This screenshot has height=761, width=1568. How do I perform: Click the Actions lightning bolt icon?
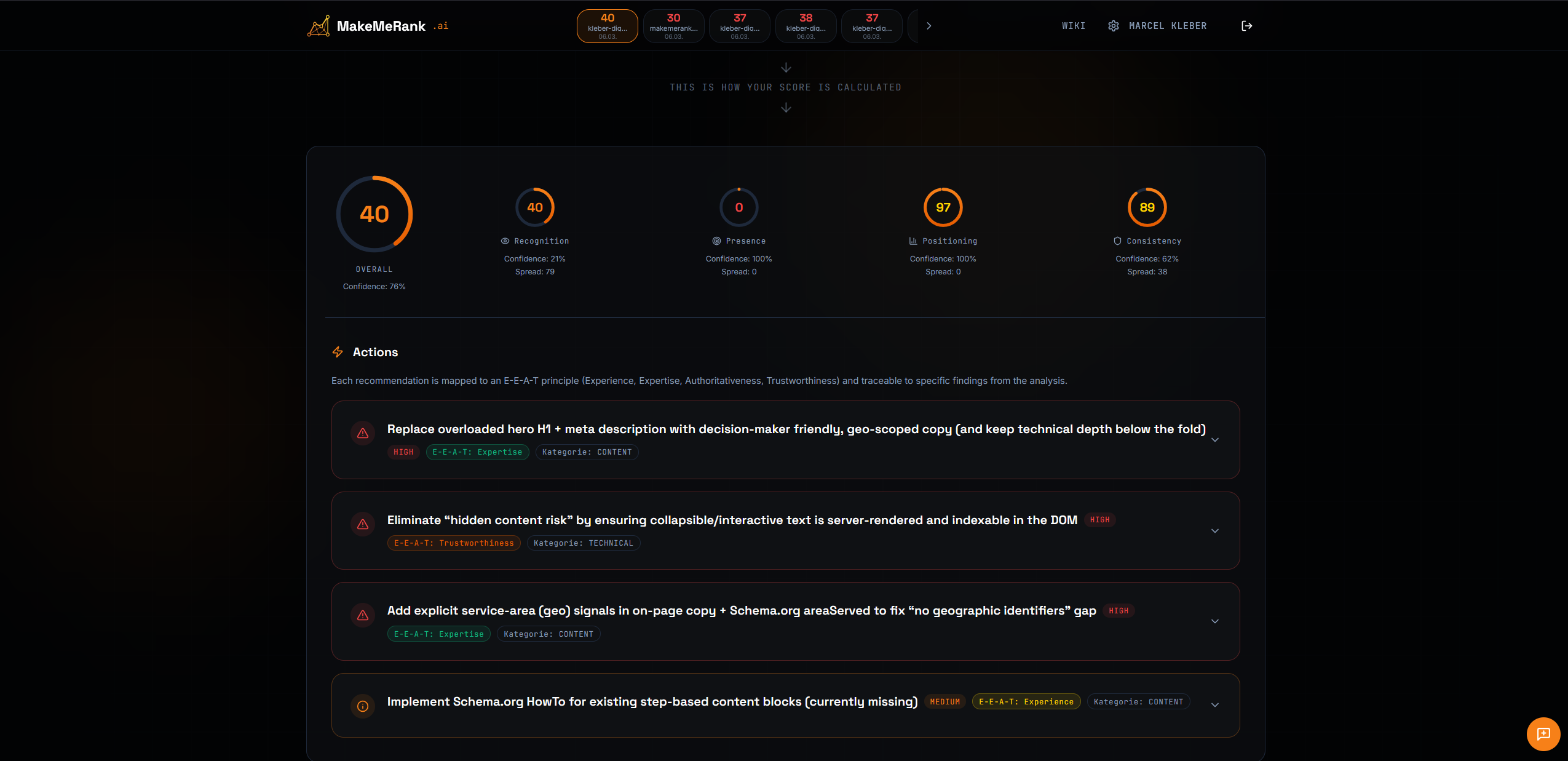(338, 352)
